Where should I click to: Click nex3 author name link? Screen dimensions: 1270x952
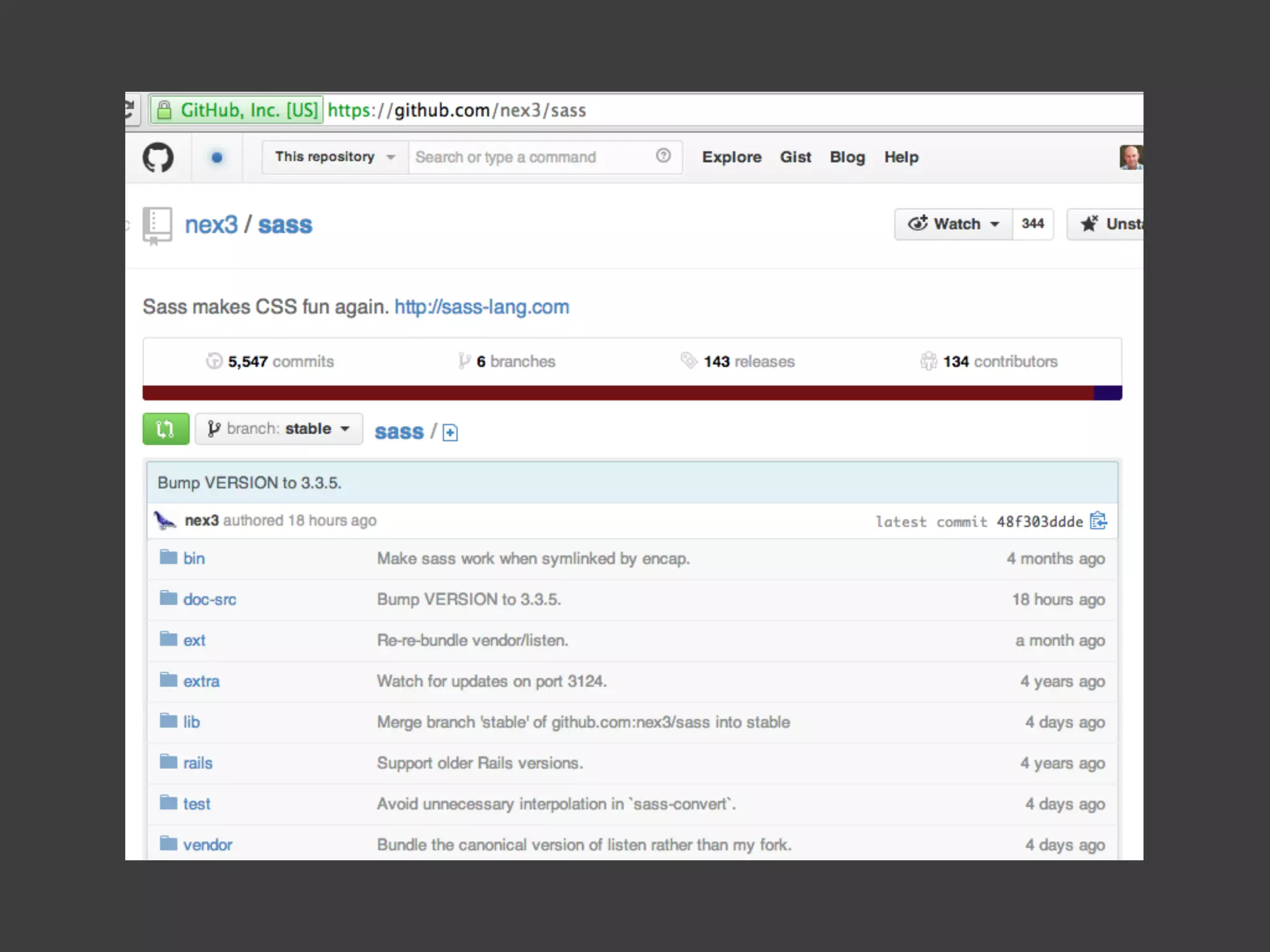pyautogui.click(x=202, y=521)
